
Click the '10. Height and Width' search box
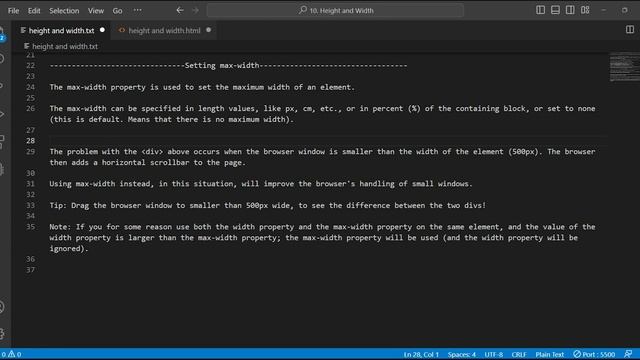pos(335,11)
